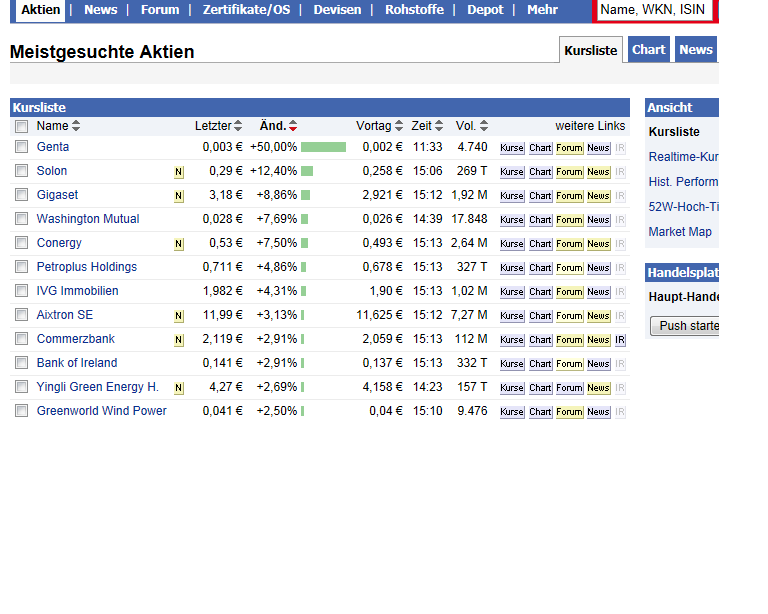
Task: Open Forum mini-button for Genta
Action: 570,148
